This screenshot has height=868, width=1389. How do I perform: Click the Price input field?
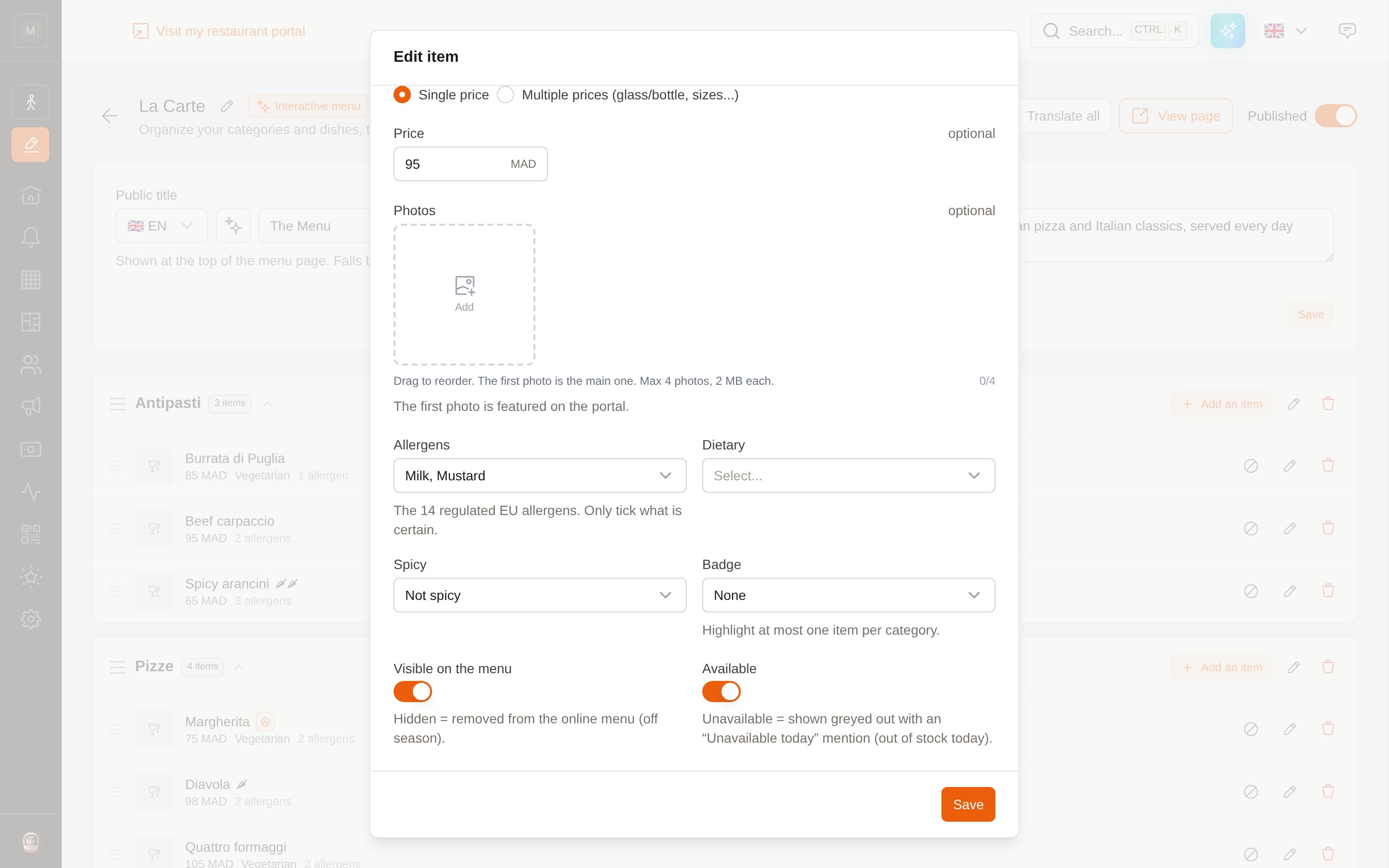coord(470,164)
